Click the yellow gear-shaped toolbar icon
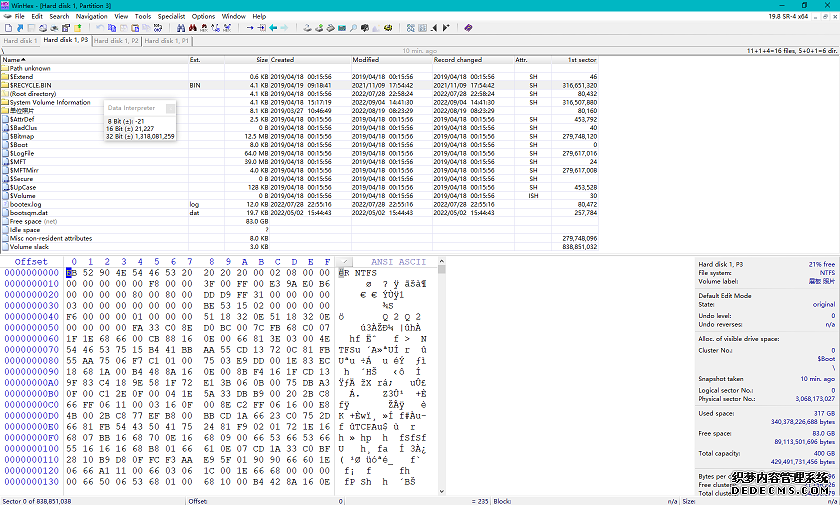The image size is (840, 505). pos(388,28)
